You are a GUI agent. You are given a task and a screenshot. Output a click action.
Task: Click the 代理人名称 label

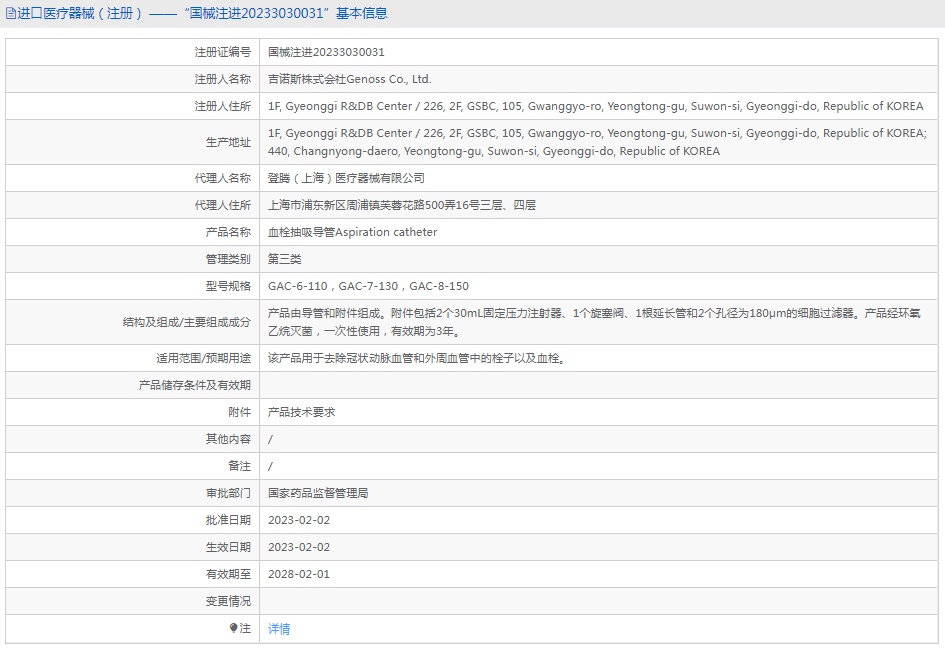(x=222, y=178)
